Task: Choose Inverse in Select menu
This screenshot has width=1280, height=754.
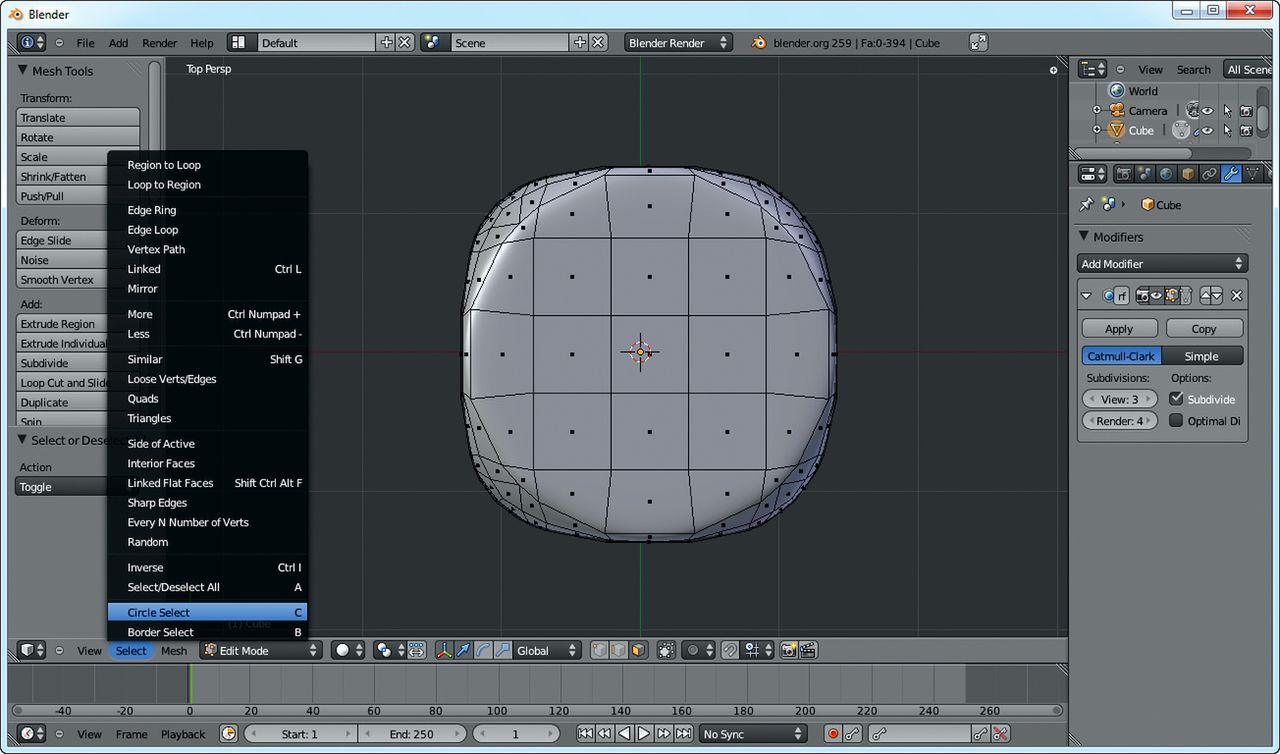Action: click(207, 567)
